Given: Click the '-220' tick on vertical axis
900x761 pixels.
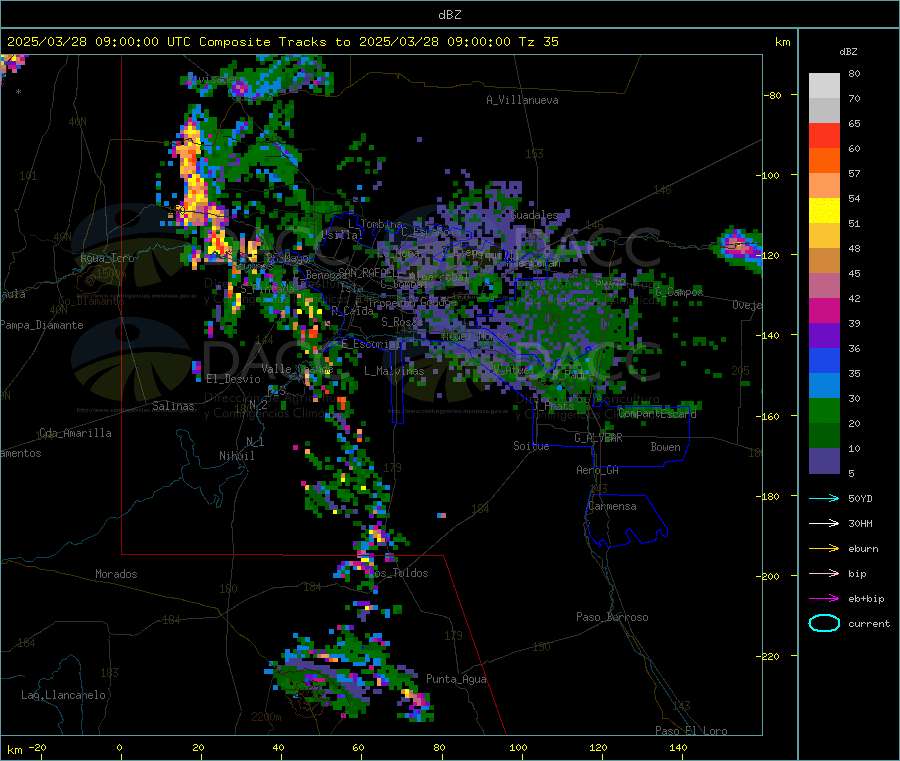Looking at the screenshot, I should pos(770,657).
